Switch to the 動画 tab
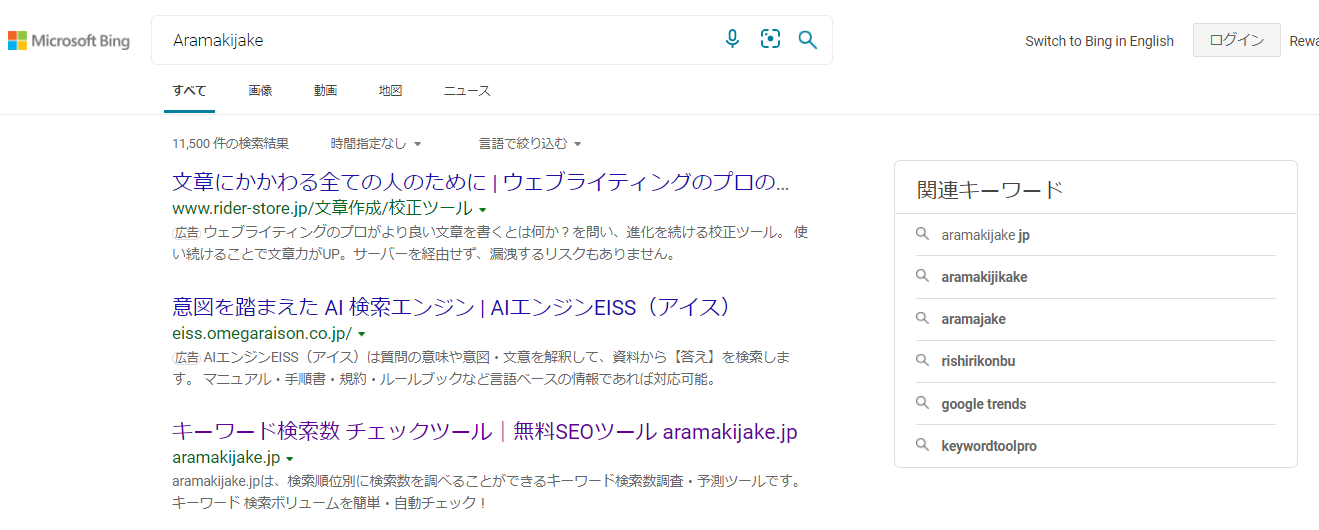 click(325, 91)
